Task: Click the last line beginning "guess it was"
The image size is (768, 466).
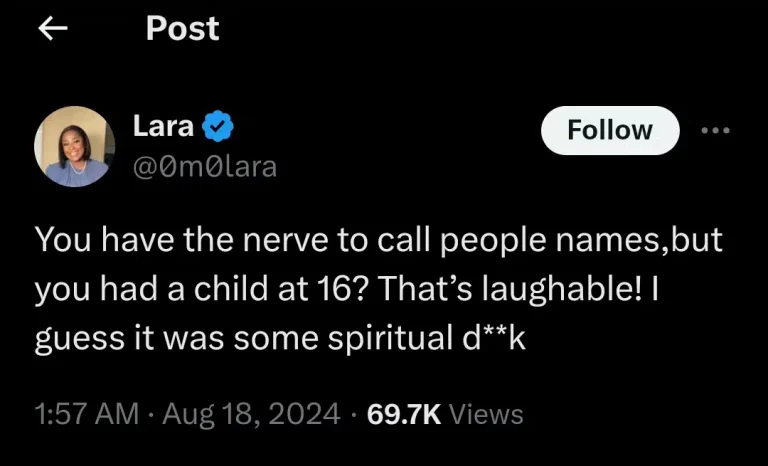Action: pyautogui.click(x=280, y=339)
